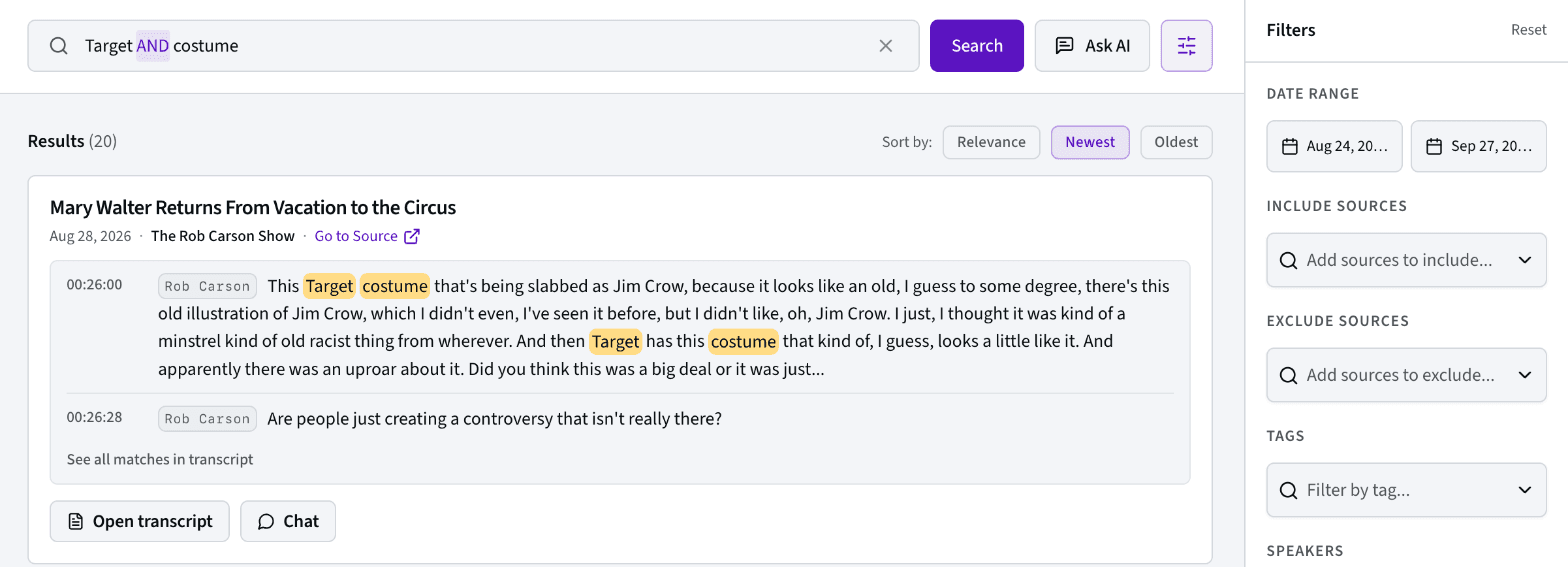Open Chat for this result
The image size is (1568, 567).
(288, 521)
